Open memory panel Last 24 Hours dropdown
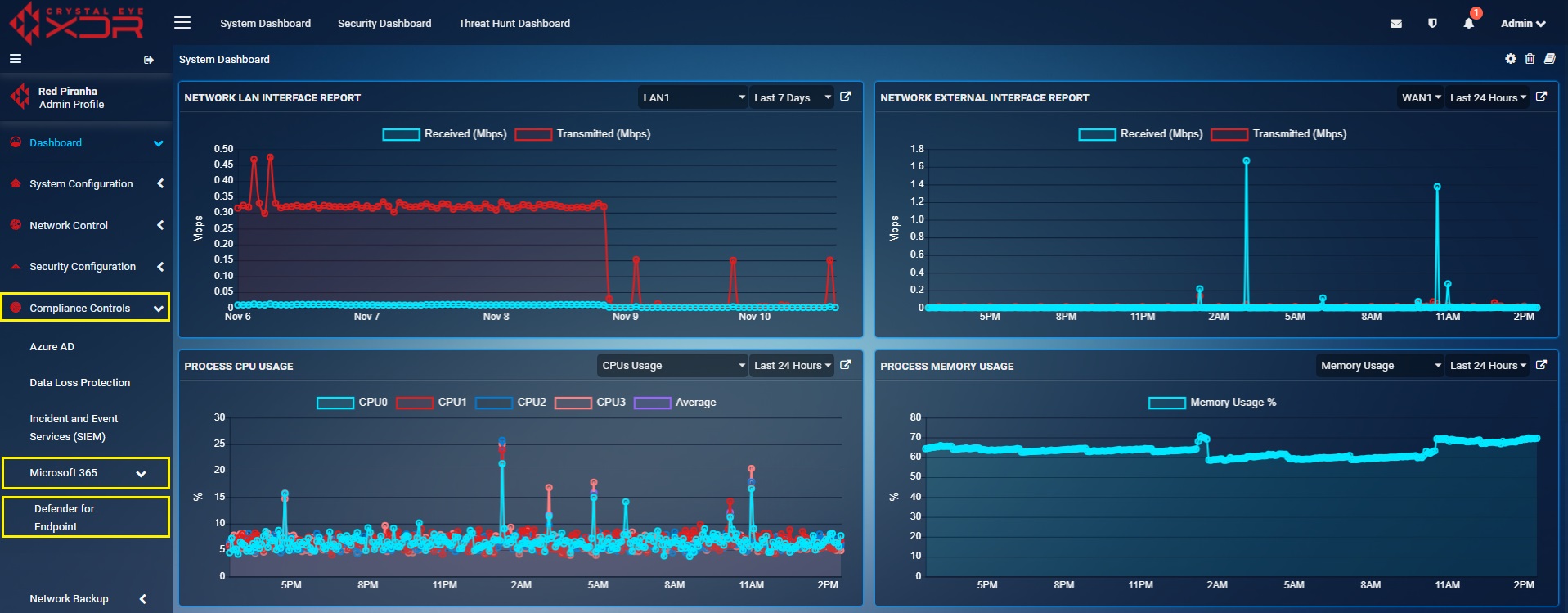This screenshot has height=613, width=1568. click(1487, 366)
